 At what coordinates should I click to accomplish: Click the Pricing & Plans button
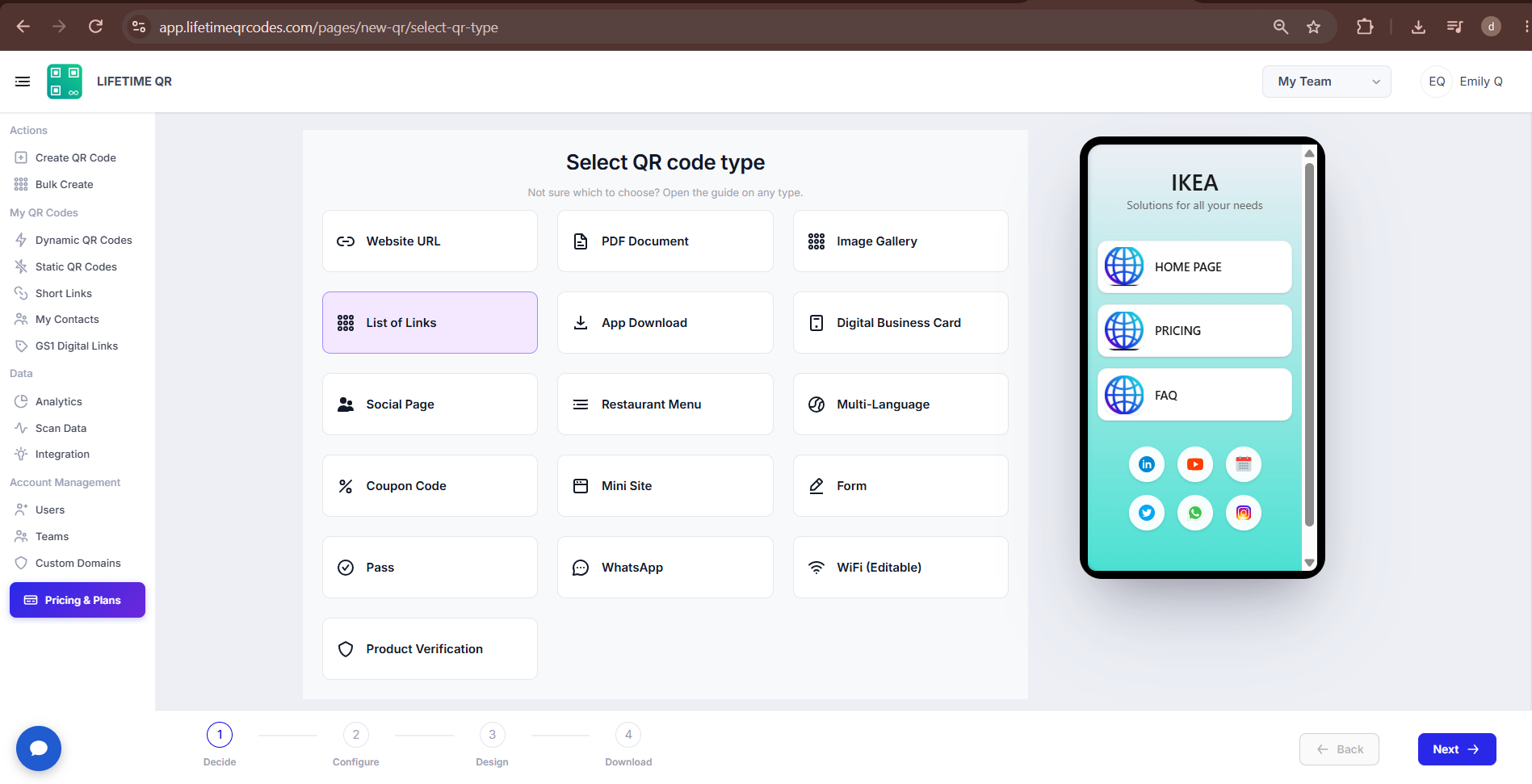78,600
